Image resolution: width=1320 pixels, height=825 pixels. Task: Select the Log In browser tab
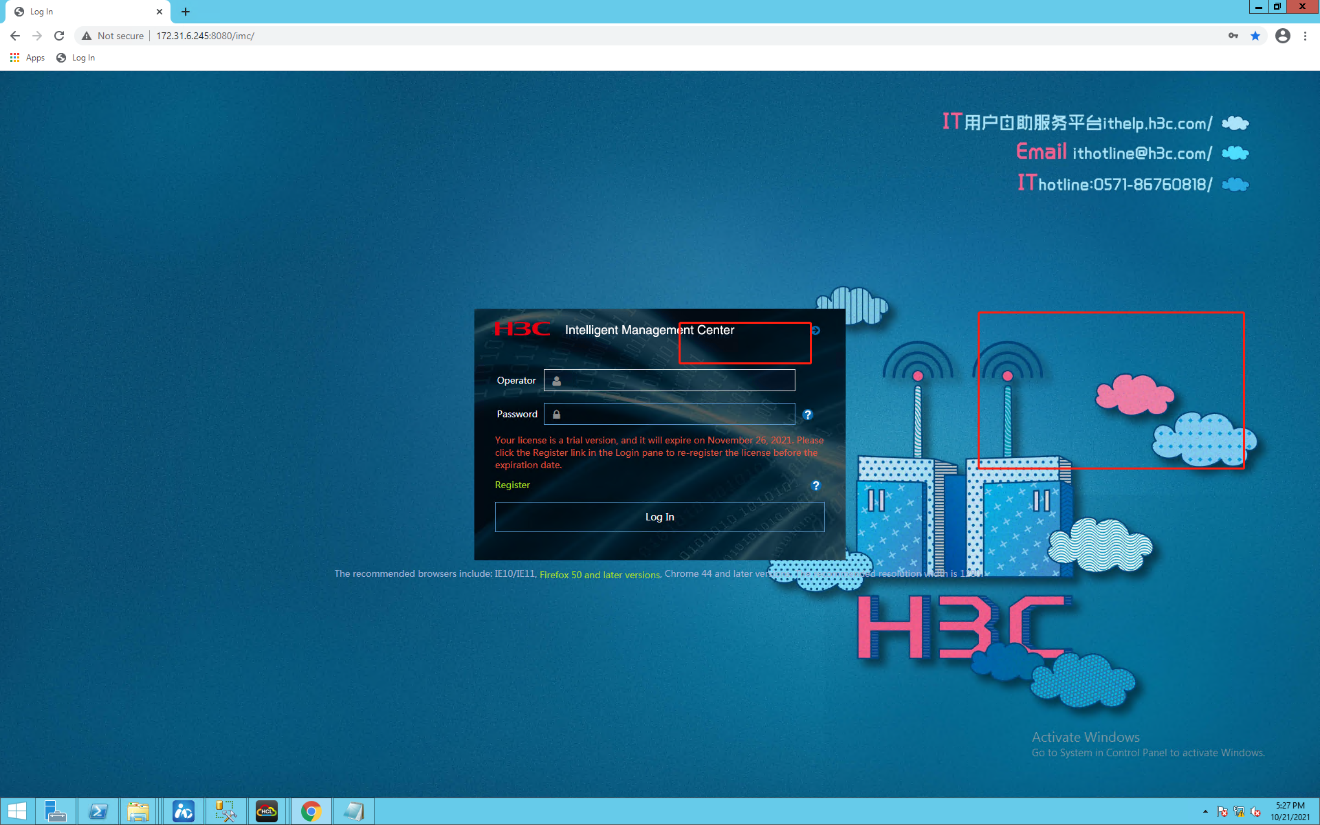85,12
